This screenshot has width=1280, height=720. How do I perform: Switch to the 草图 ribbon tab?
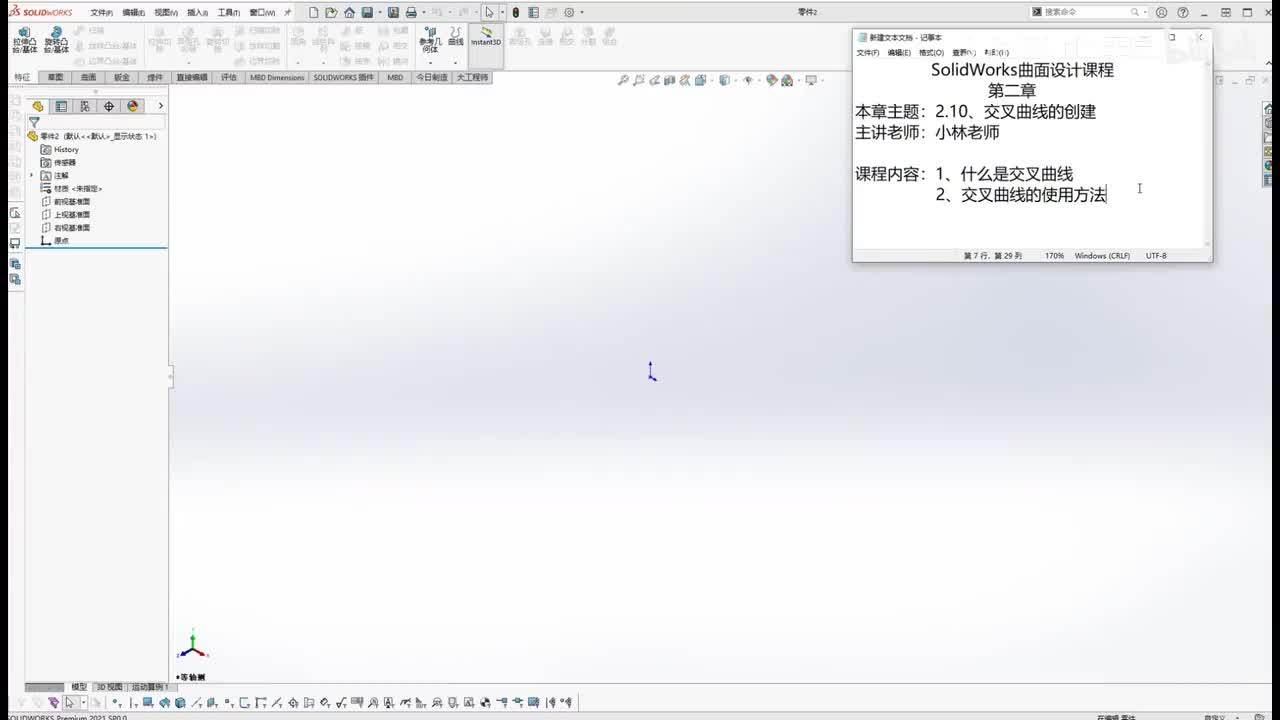click(x=55, y=77)
